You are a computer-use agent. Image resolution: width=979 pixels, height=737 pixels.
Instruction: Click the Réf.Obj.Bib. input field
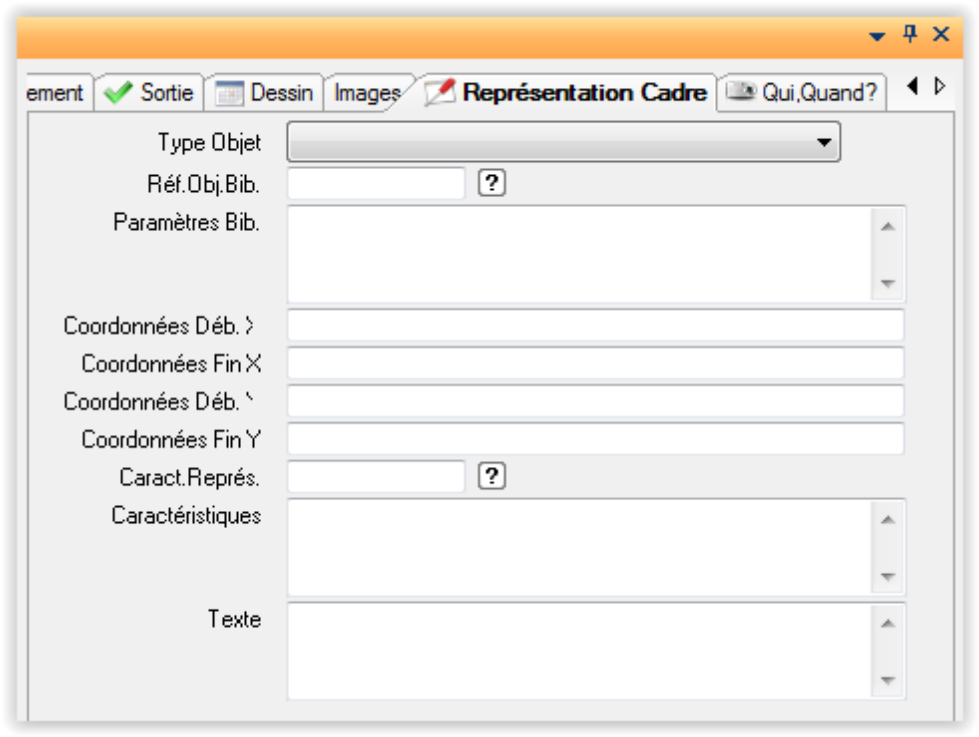[376, 183]
